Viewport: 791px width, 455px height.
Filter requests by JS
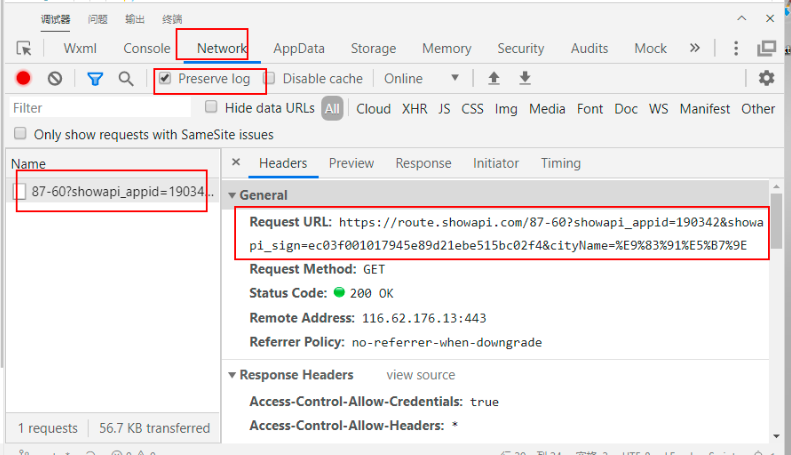pyautogui.click(x=444, y=109)
